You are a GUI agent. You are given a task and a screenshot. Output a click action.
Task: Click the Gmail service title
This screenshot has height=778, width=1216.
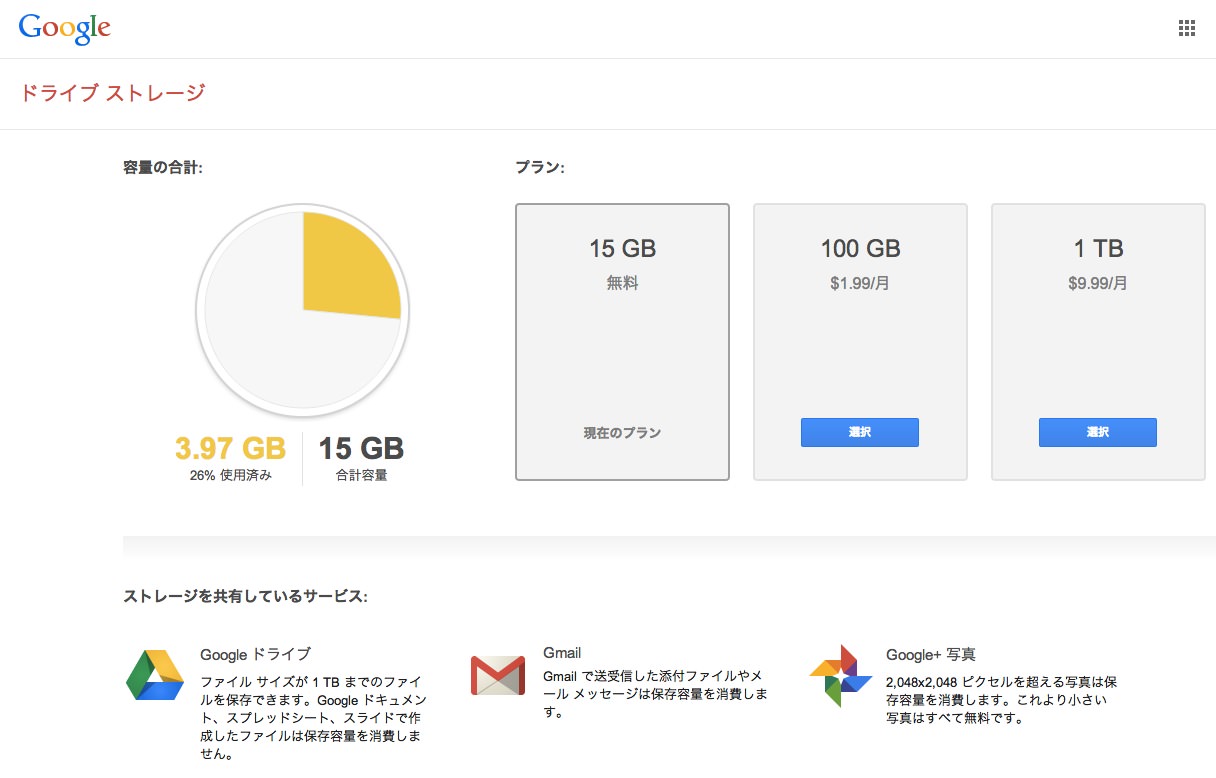click(x=562, y=653)
